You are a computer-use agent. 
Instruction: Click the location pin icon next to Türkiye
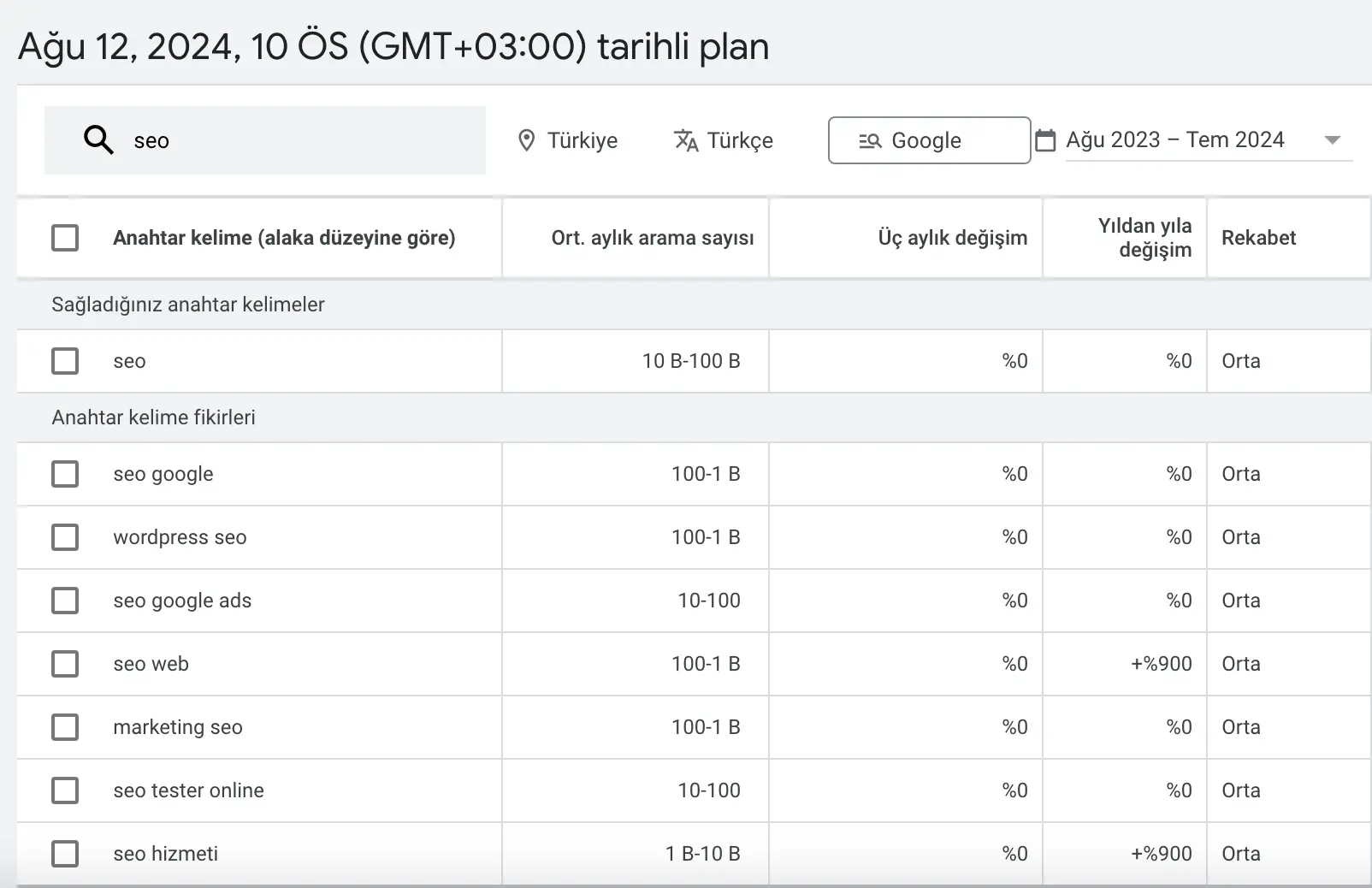coord(527,140)
